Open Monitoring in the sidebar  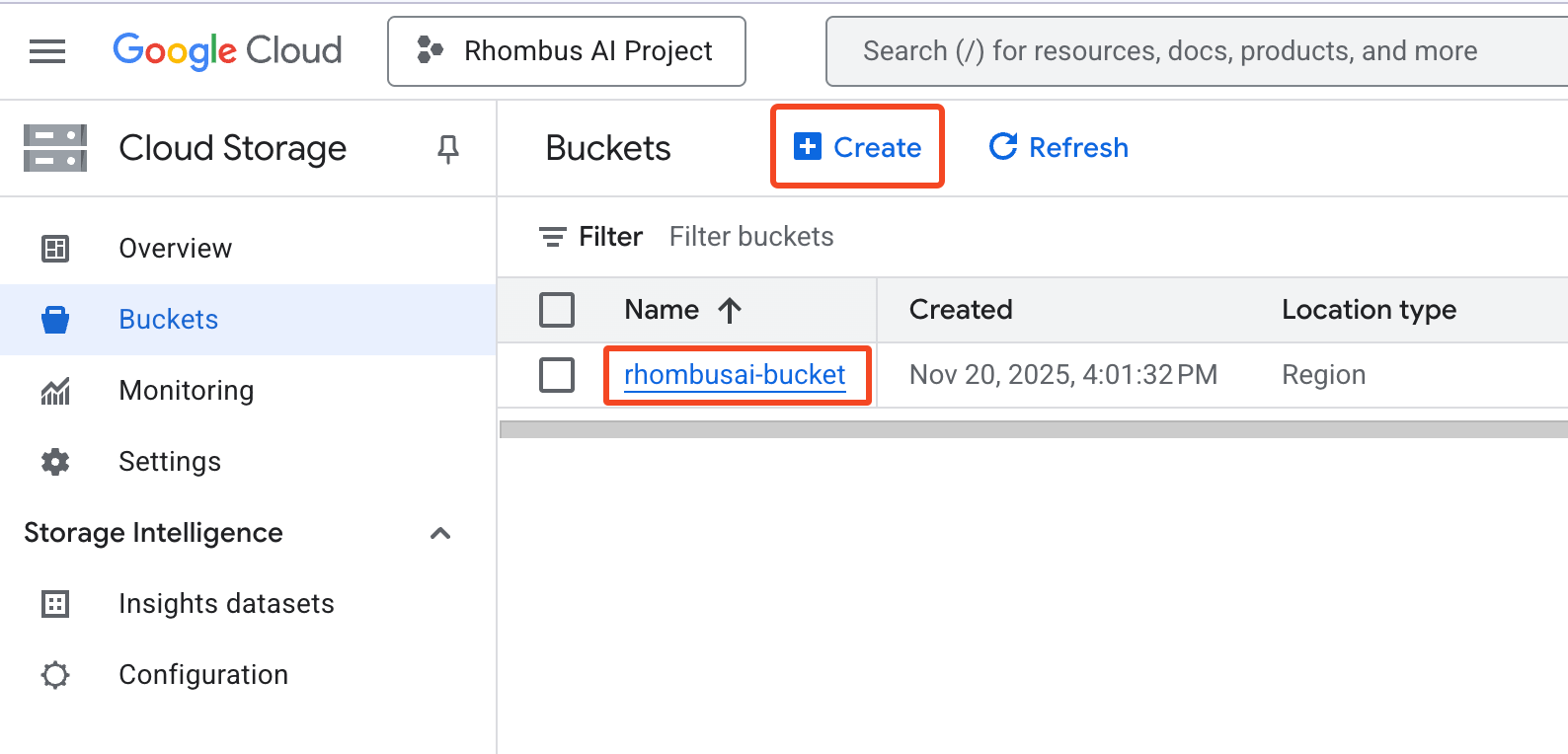pos(248,391)
